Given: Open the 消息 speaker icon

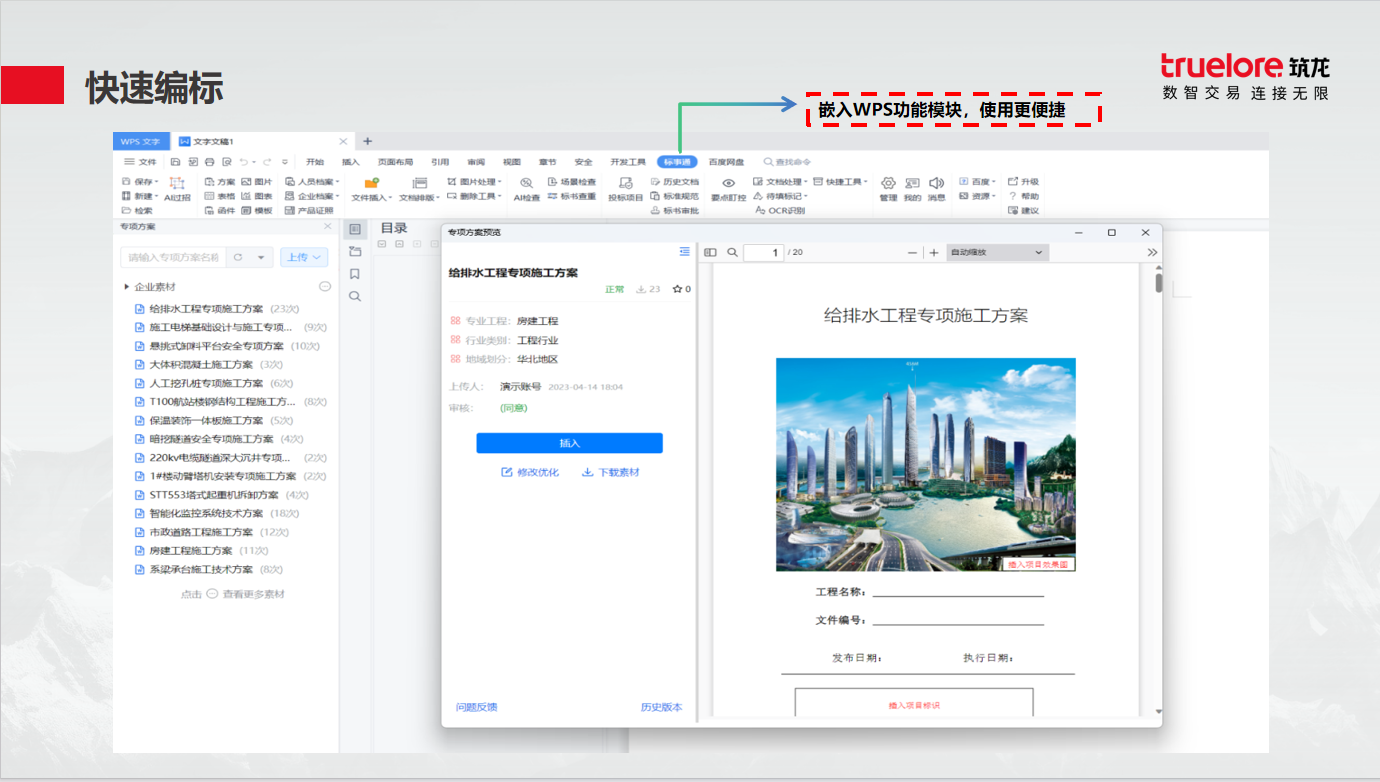Looking at the screenshot, I should (936, 189).
